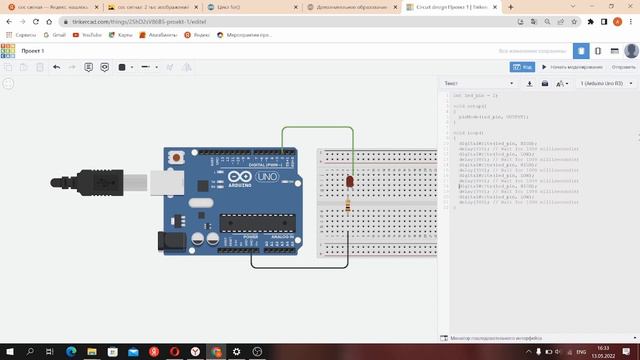Open the Yandex bookmark
The height and width of the screenshot is (360, 640).
197,35
